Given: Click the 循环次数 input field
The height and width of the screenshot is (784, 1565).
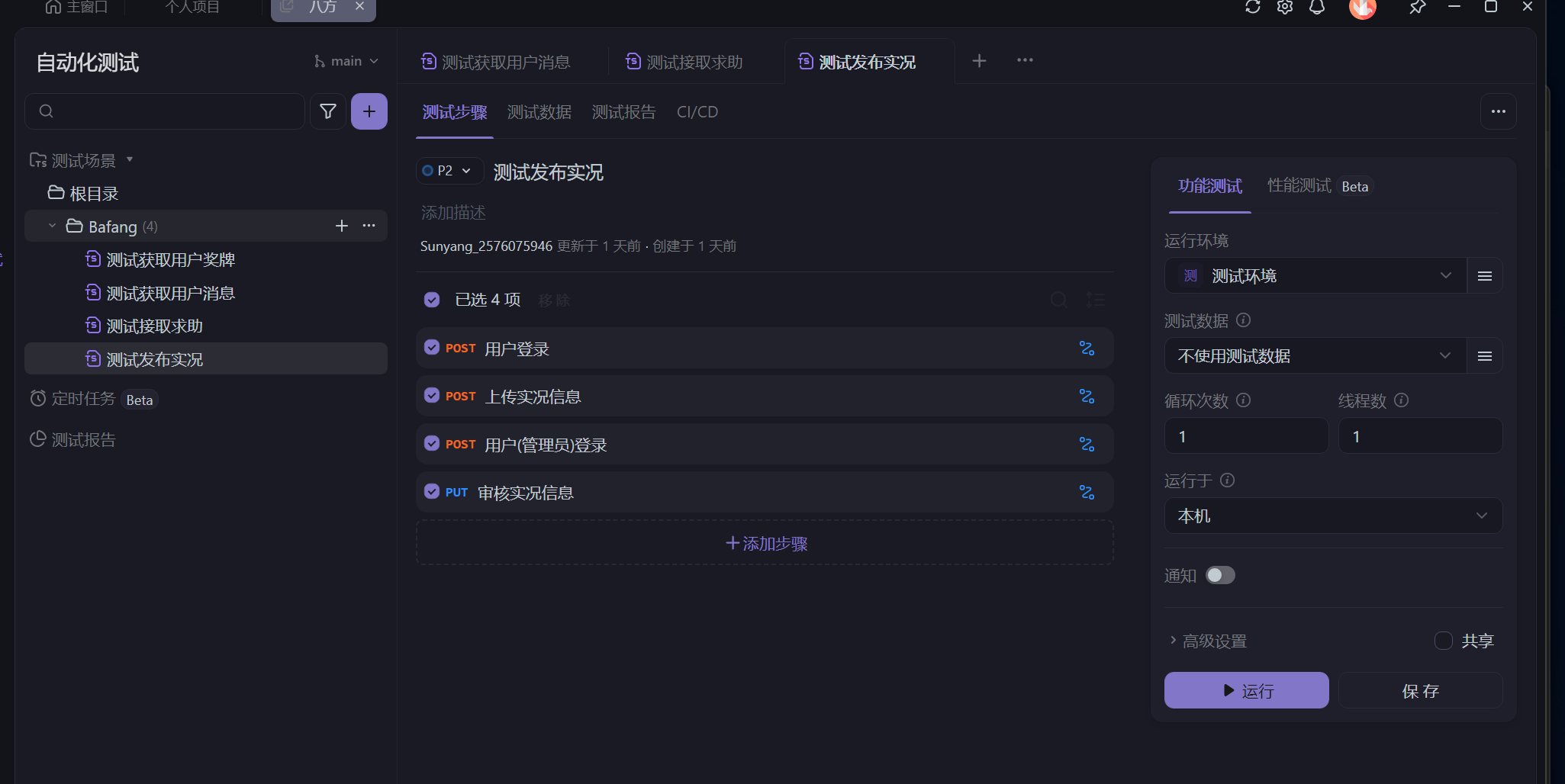Looking at the screenshot, I should pyautogui.click(x=1246, y=436).
